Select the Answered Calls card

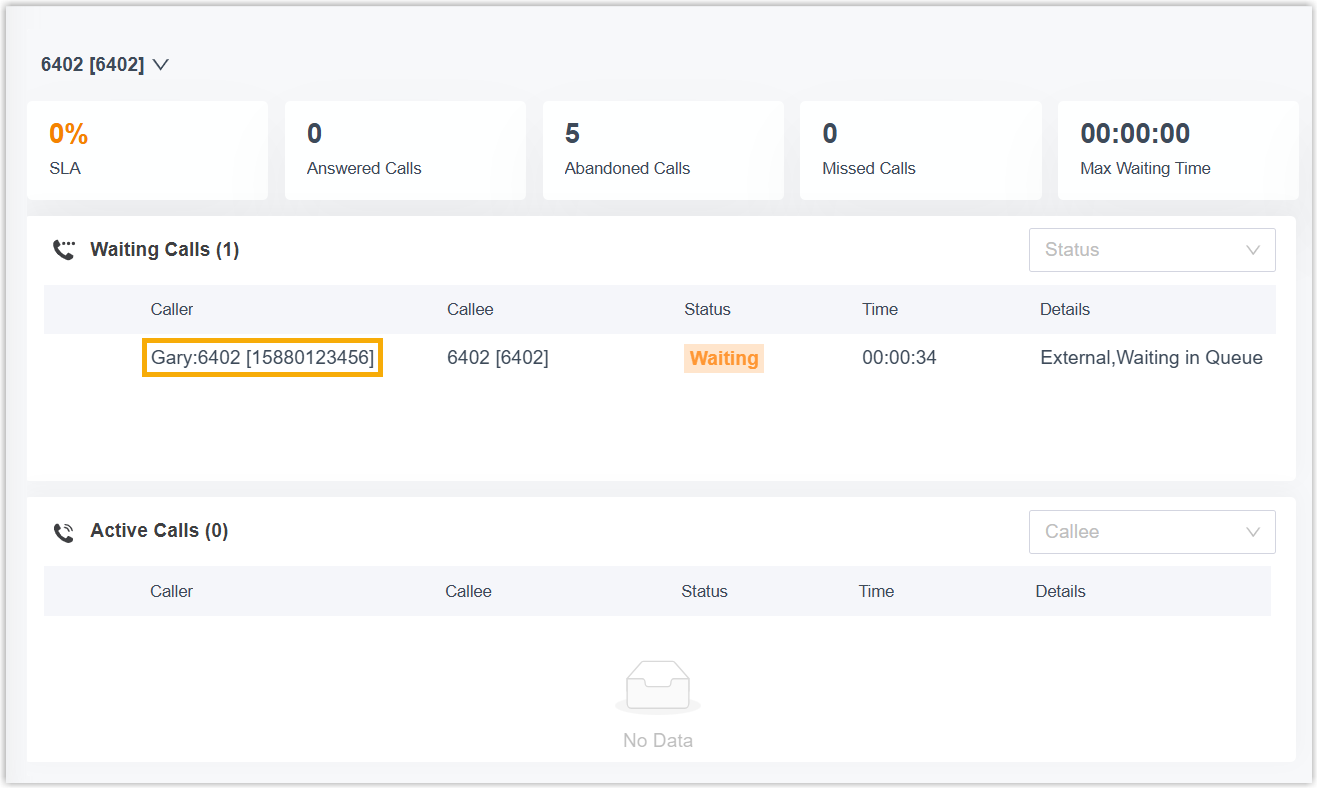[x=405, y=150]
